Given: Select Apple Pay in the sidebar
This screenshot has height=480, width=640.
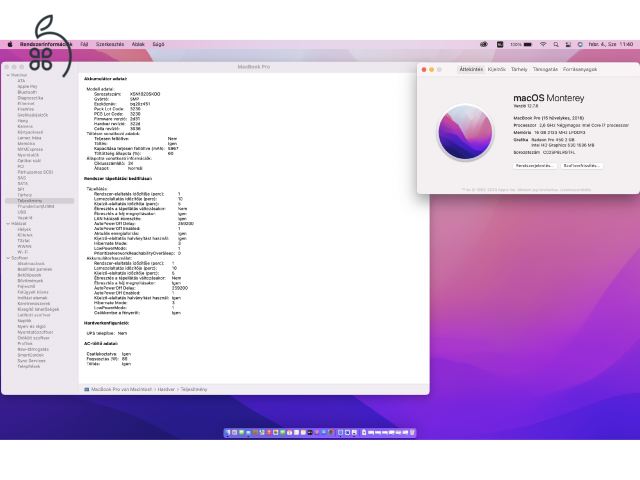Looking at the screenshot, I should pos(27,87).
